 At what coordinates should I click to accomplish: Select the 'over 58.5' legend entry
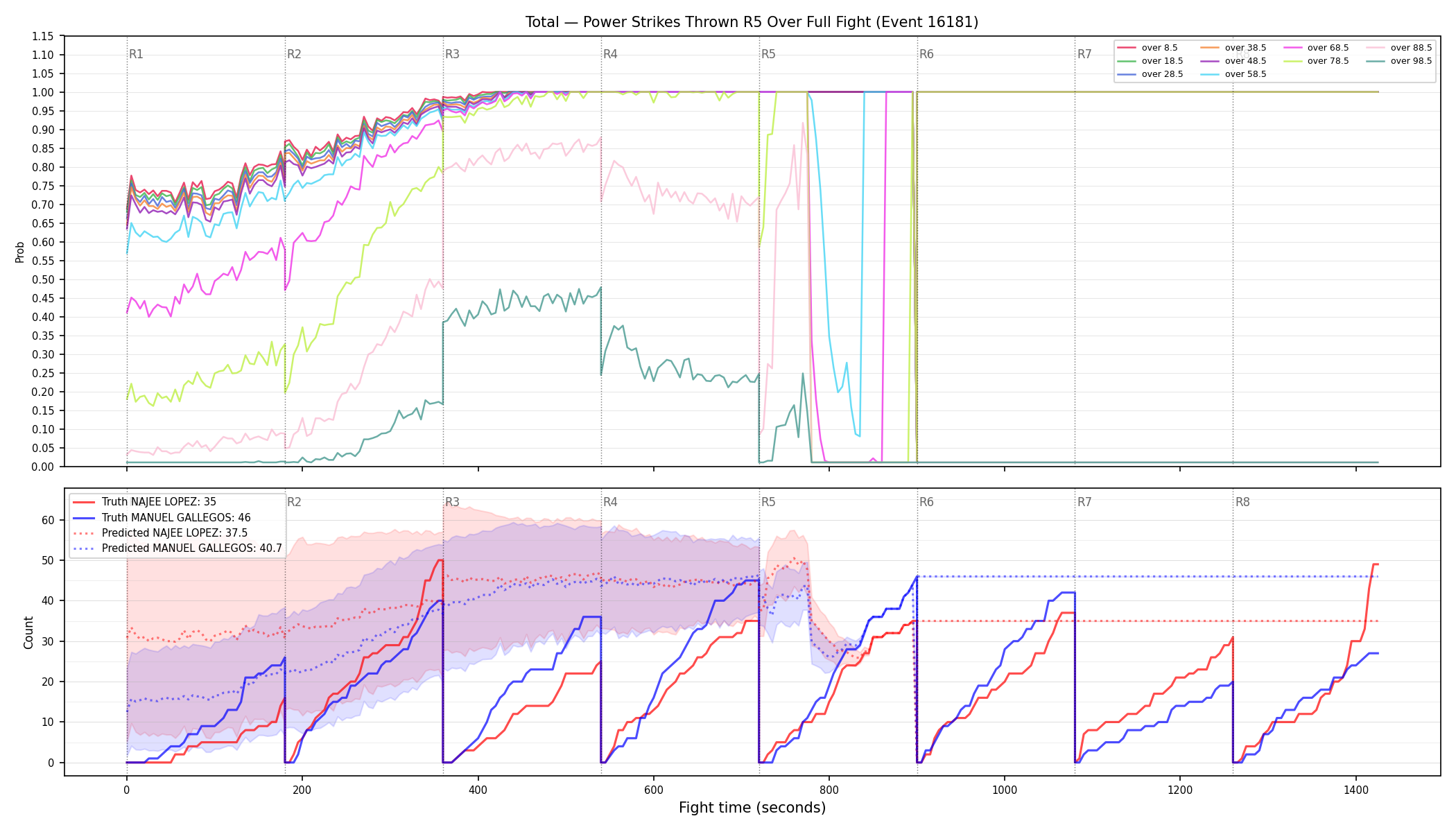click(x=1233, y=74)
